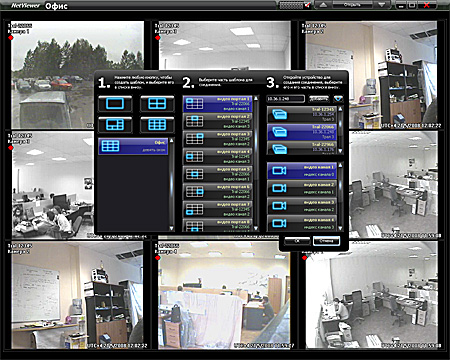Viewport: 450px width, 360px height.
Task: Click the IP address field 10.36.1.248
Action: [x=286, y=99]
